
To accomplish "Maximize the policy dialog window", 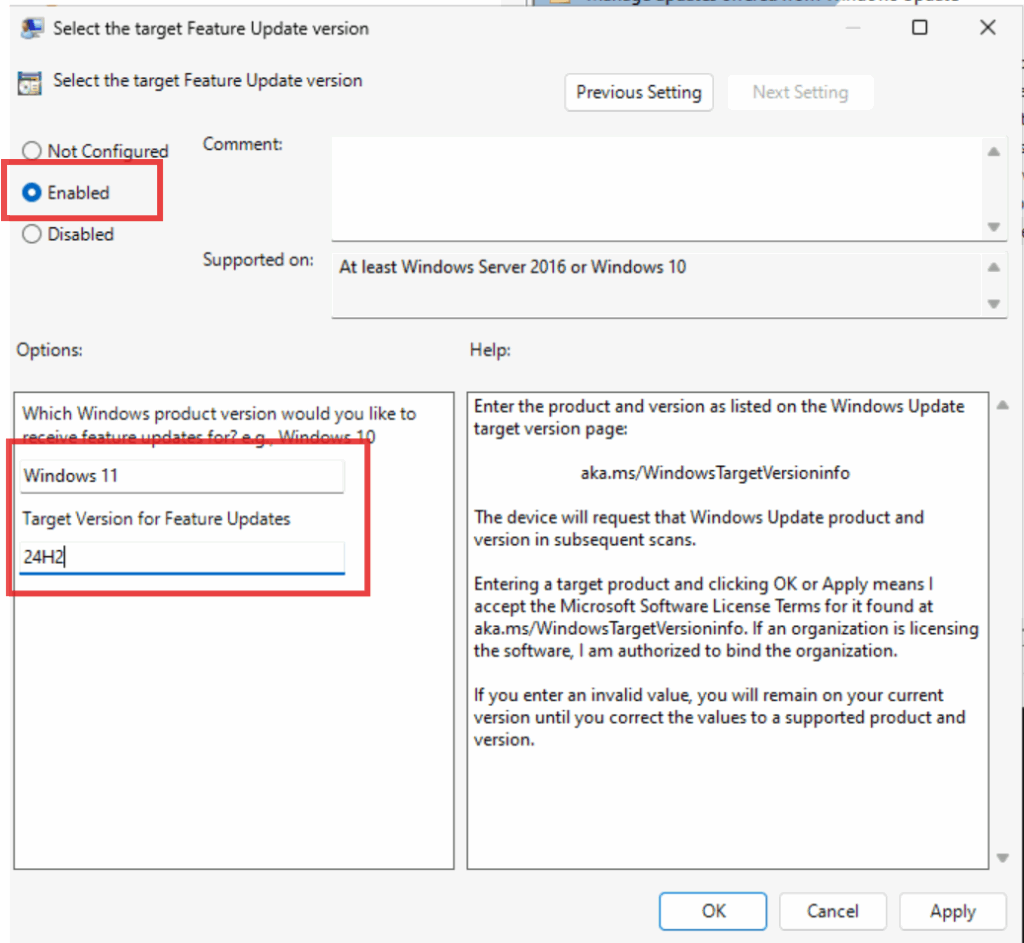I will (919, 28).
